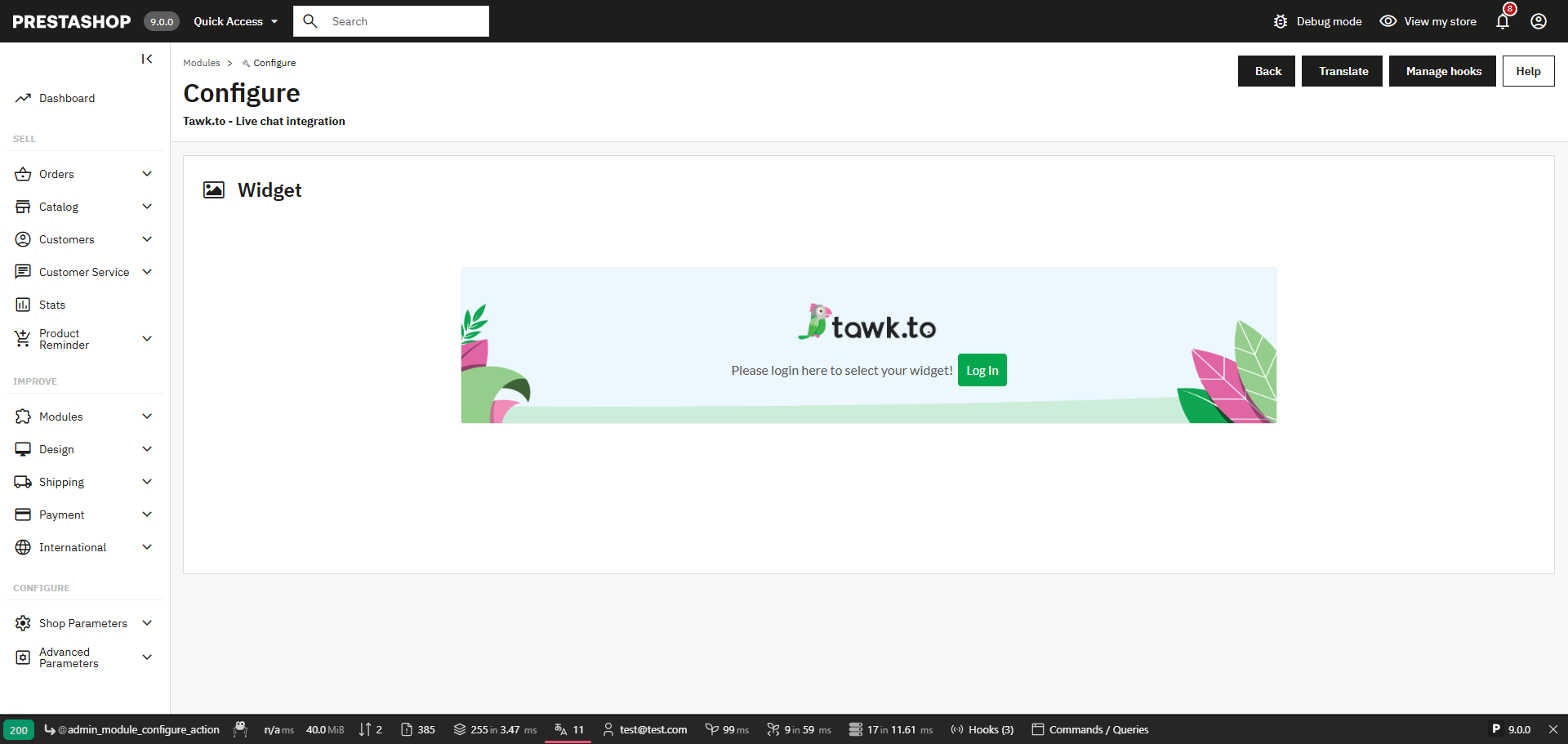Viewport: 1568px width, 744px height.
Task: Click the International globe icon
Action: 23,547
